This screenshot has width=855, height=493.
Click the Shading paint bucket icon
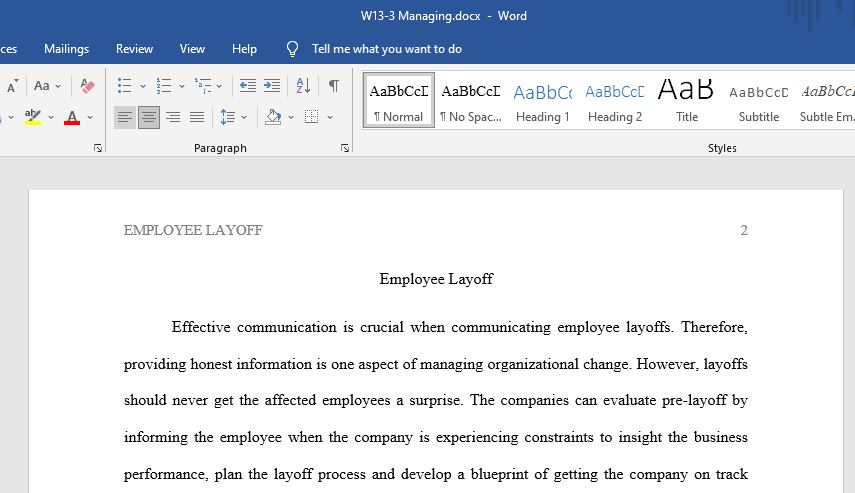[x=273, y=117]
